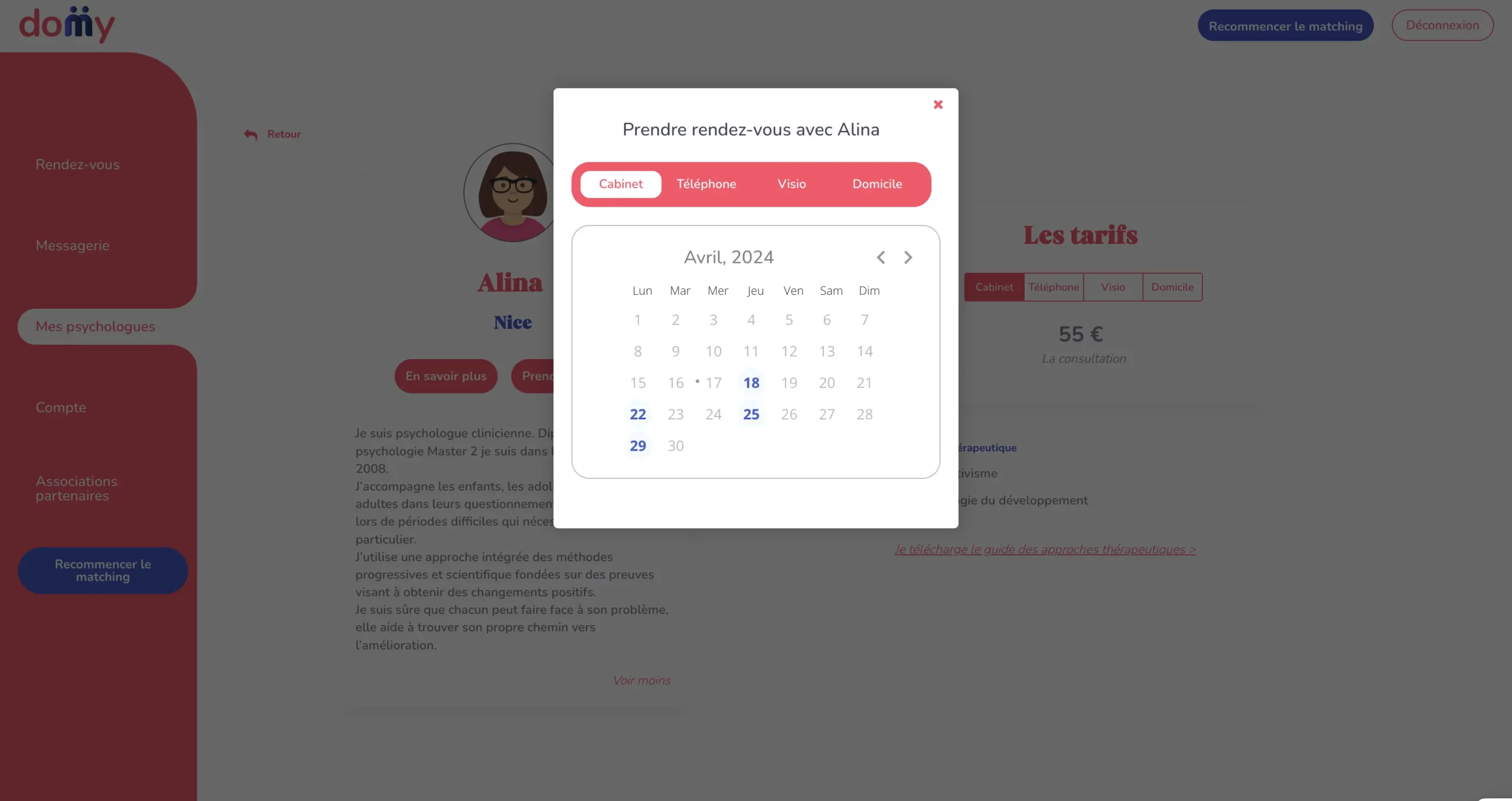Viewport: 1512px width, 801px height.
Task: Select April 25th on the calendar
Action: pyautogui.click(x=750, y=414)
